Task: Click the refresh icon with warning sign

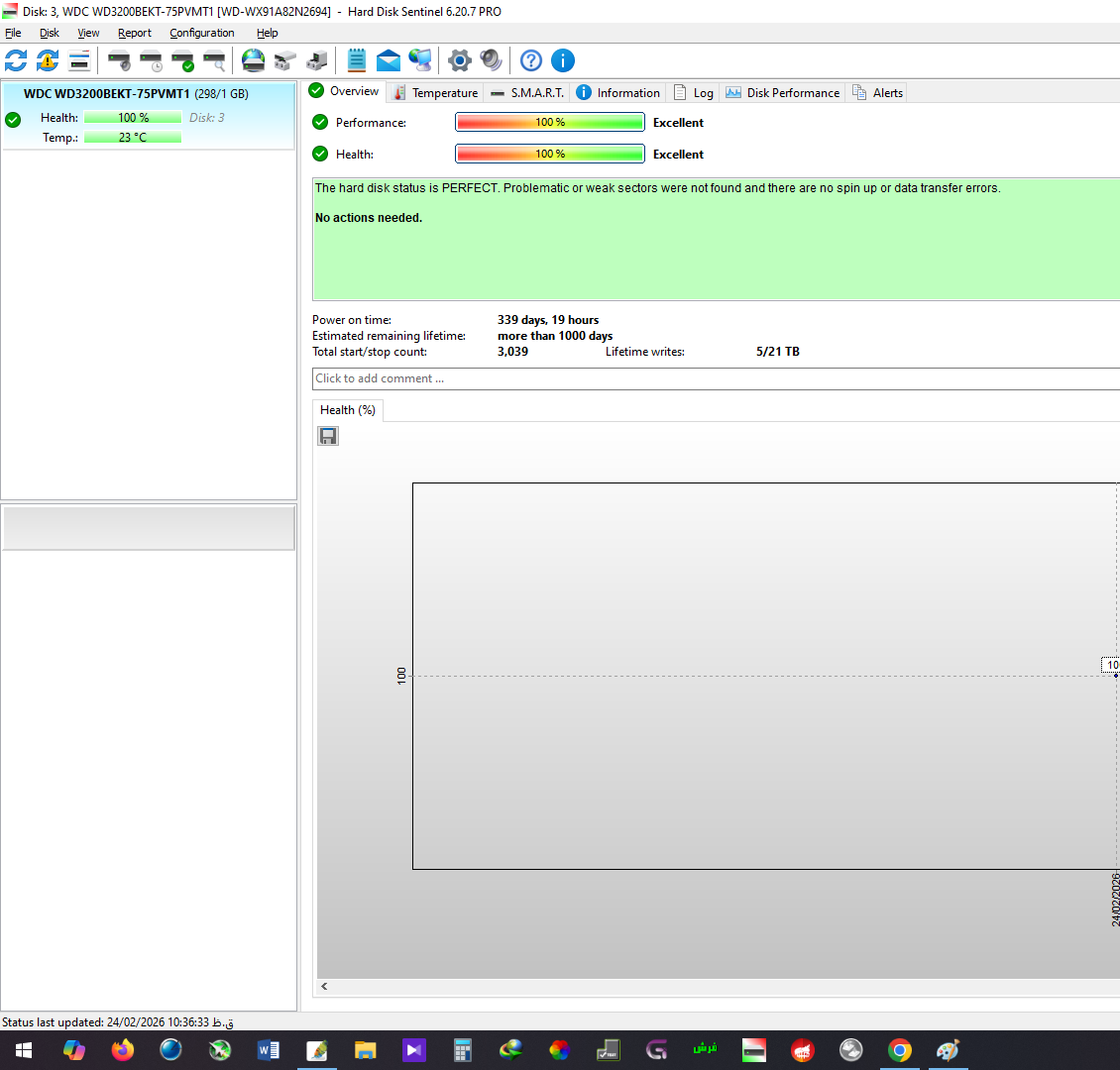Action: pos(48,60)
